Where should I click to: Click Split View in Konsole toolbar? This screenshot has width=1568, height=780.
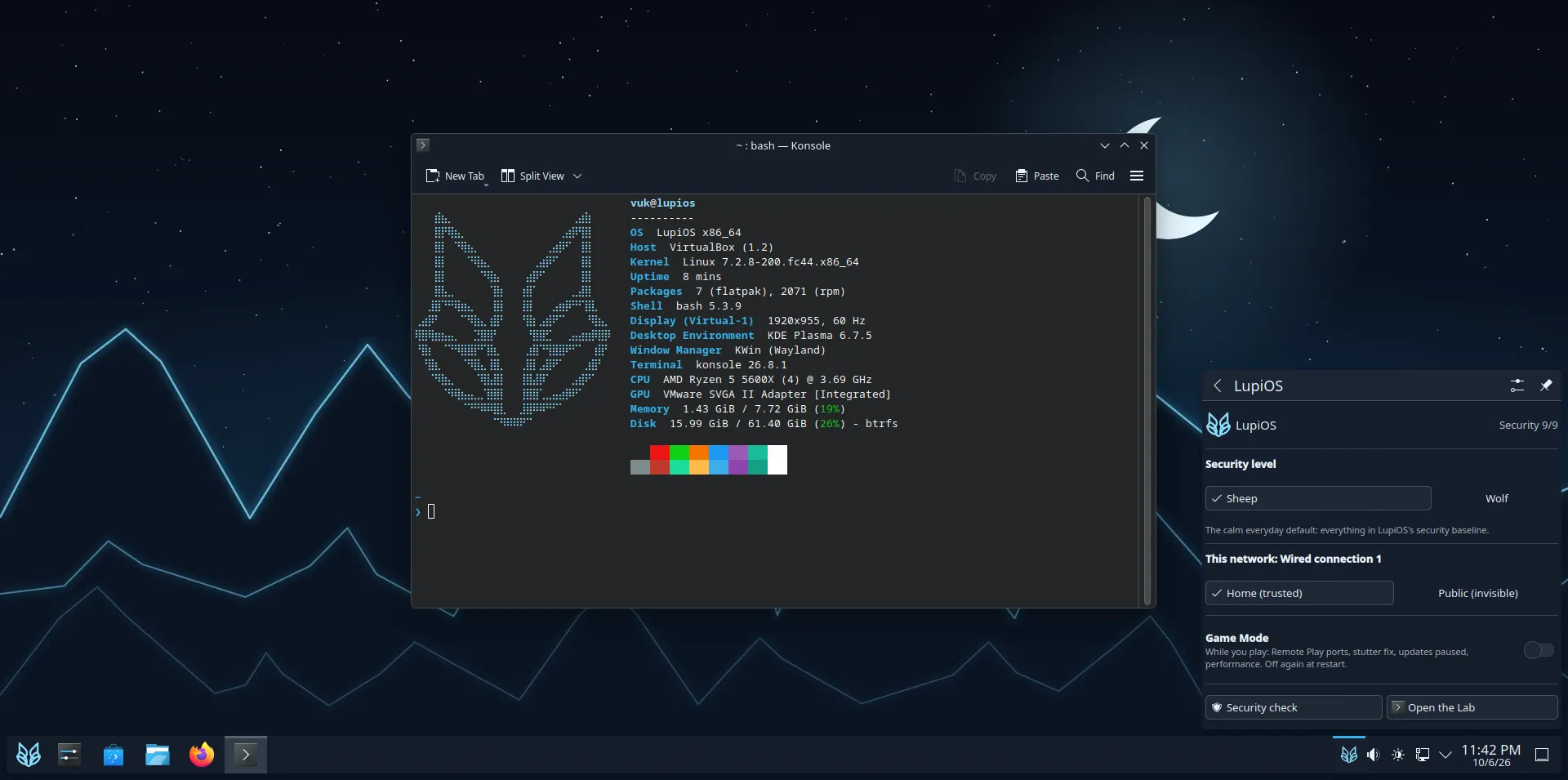(x=532, y=176)
